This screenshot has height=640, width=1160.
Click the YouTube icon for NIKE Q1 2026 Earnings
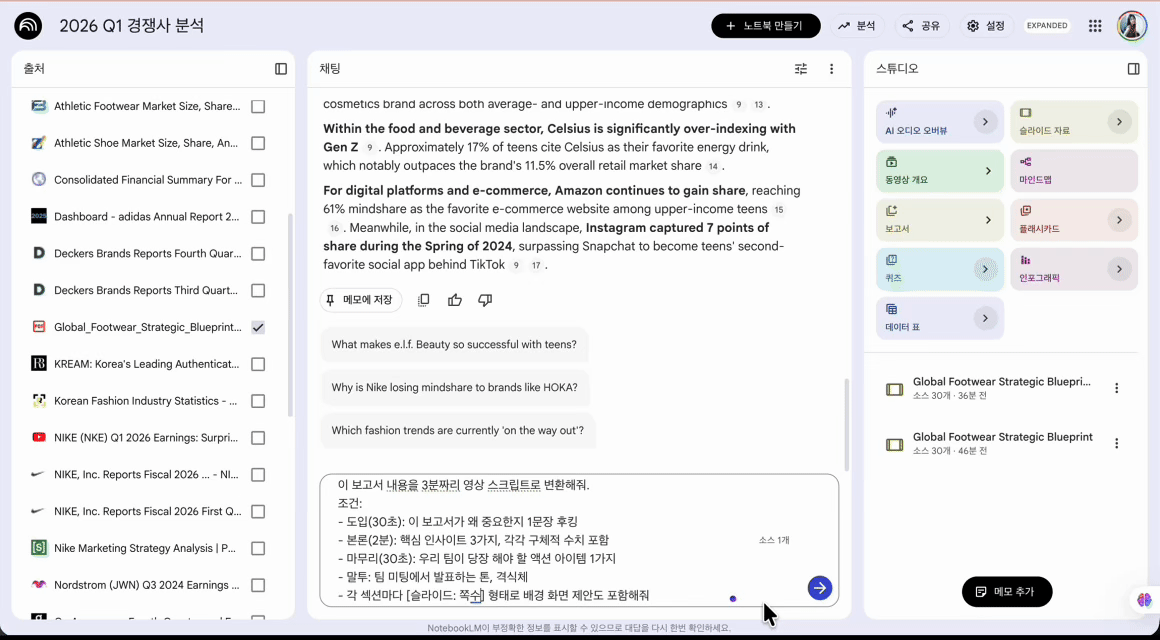38,438
